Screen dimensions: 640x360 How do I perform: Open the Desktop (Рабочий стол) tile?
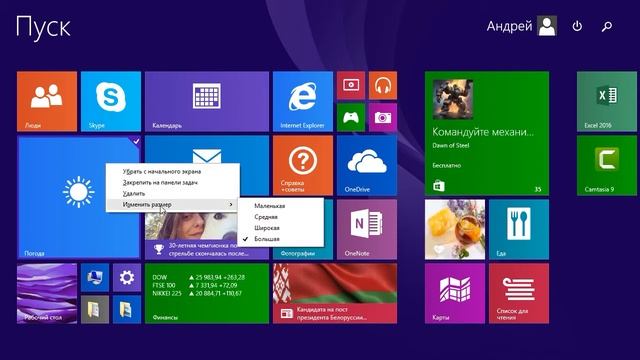[47, 293]
